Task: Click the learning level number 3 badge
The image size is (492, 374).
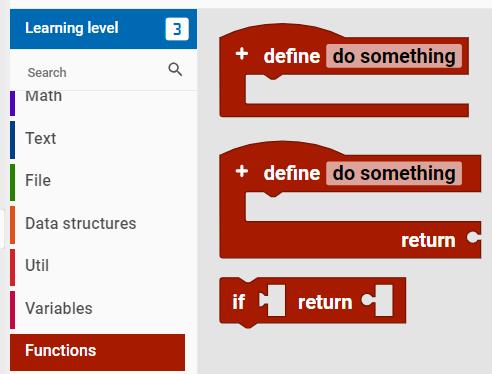Action: click(x=177, y=29)
